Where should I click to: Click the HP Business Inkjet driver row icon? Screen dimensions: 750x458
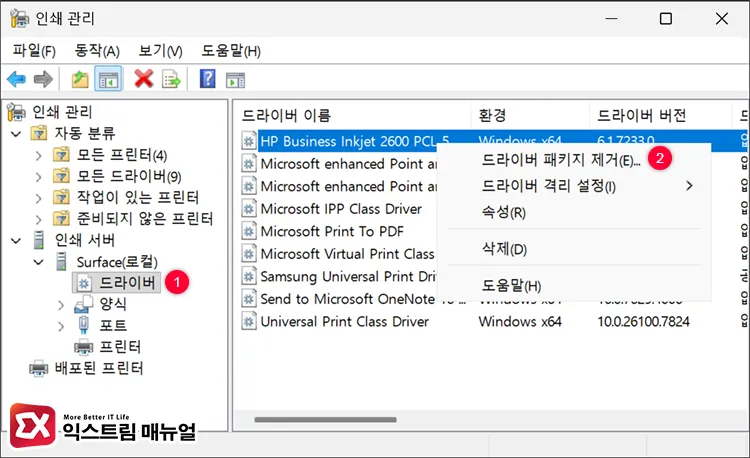tap(249, 141)
